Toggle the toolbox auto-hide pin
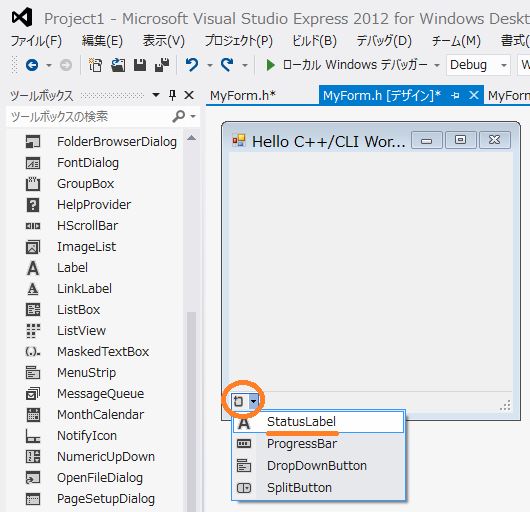530x512 pixels. click(173, 95)
